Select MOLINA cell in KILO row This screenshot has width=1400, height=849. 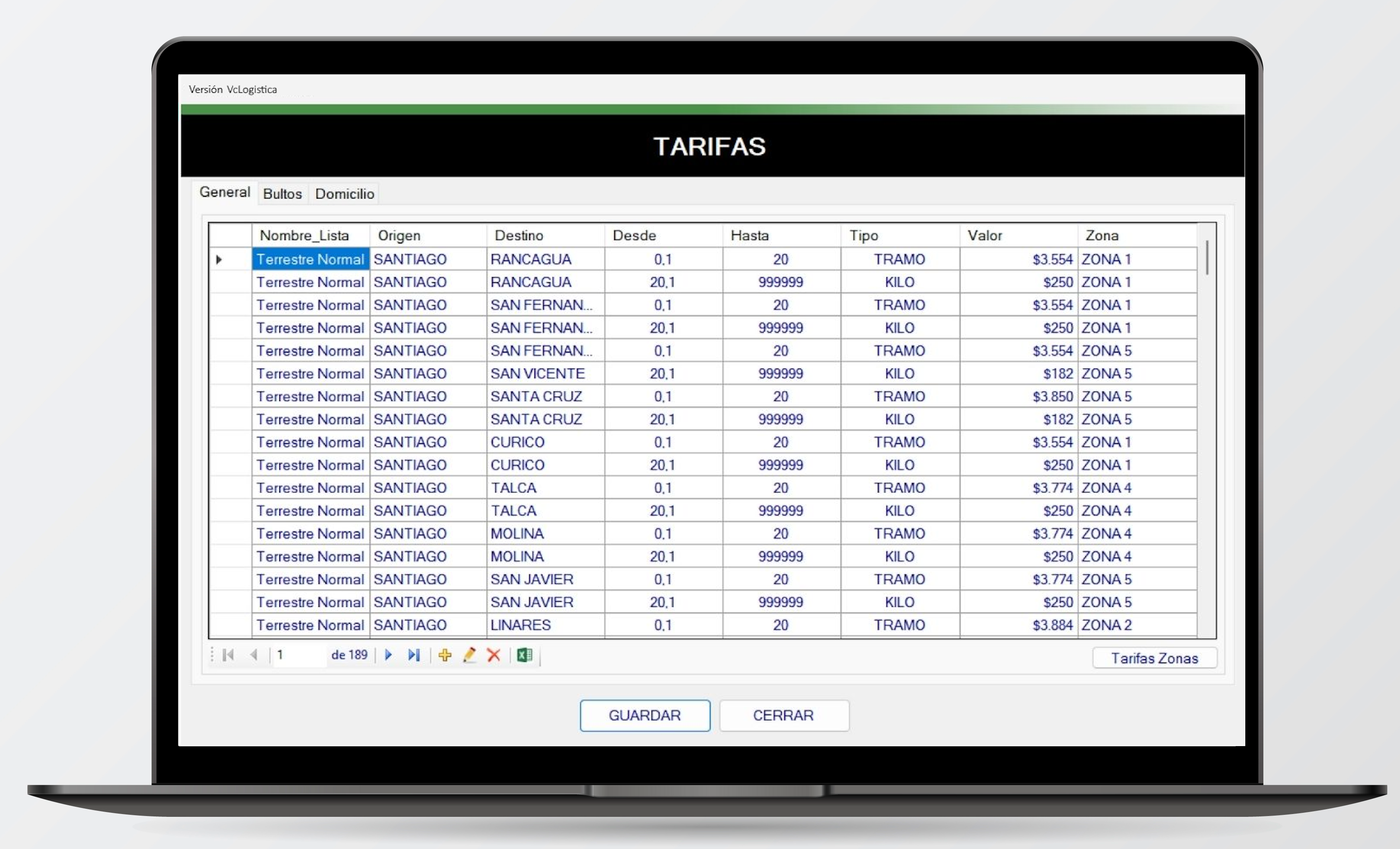[x=546, y=556]
